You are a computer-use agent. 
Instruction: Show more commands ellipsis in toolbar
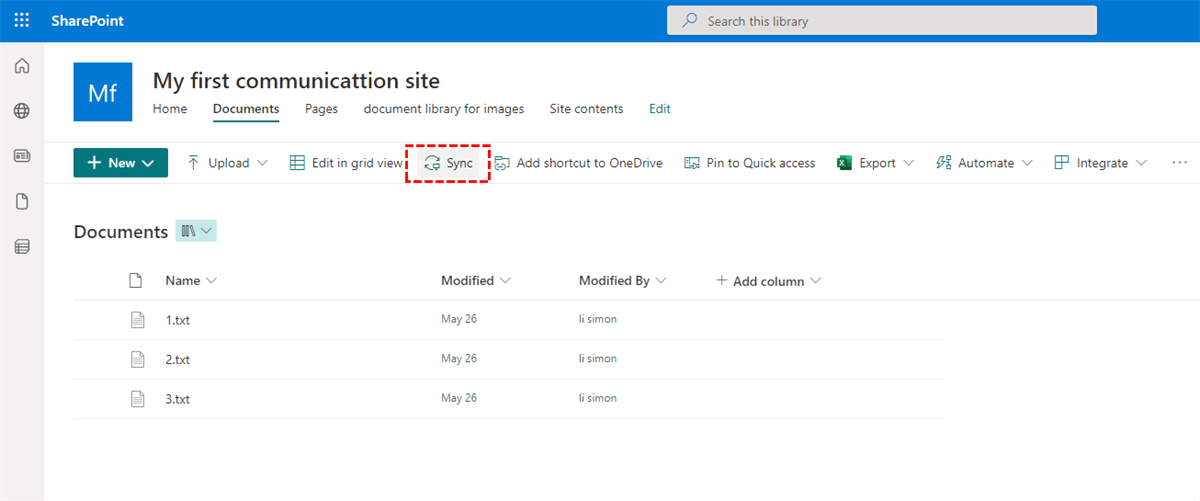point(1180,163)
